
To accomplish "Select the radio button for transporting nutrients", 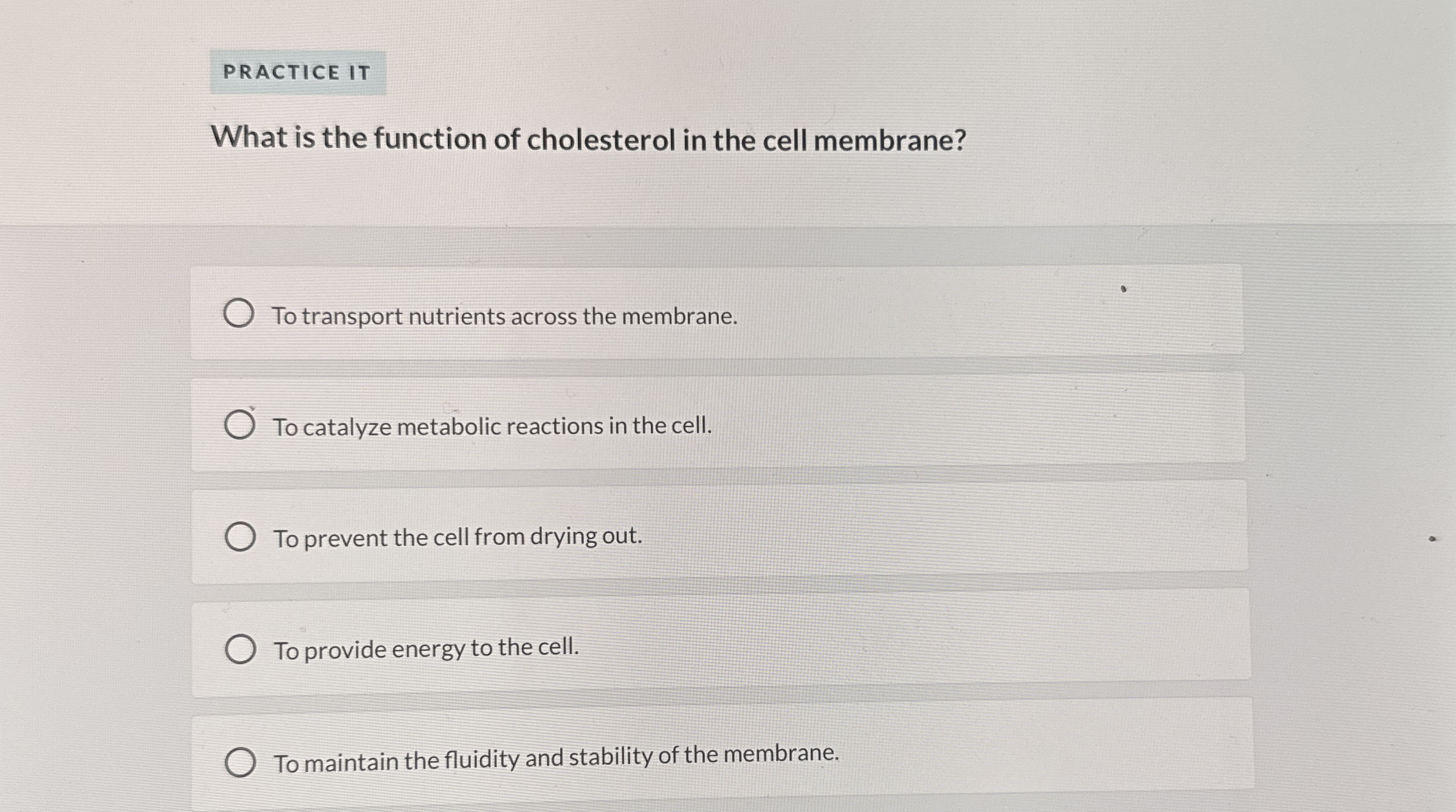I will tap(239, 313).
